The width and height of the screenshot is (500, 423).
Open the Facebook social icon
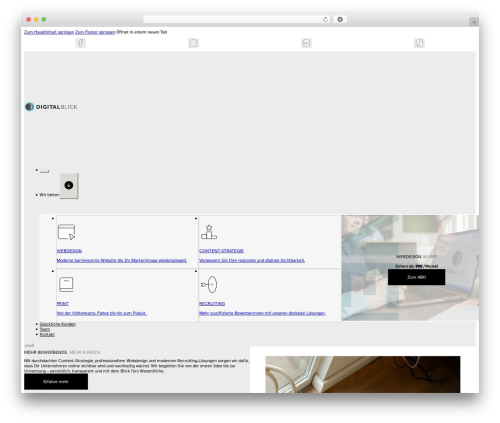[x=81, y=43]
